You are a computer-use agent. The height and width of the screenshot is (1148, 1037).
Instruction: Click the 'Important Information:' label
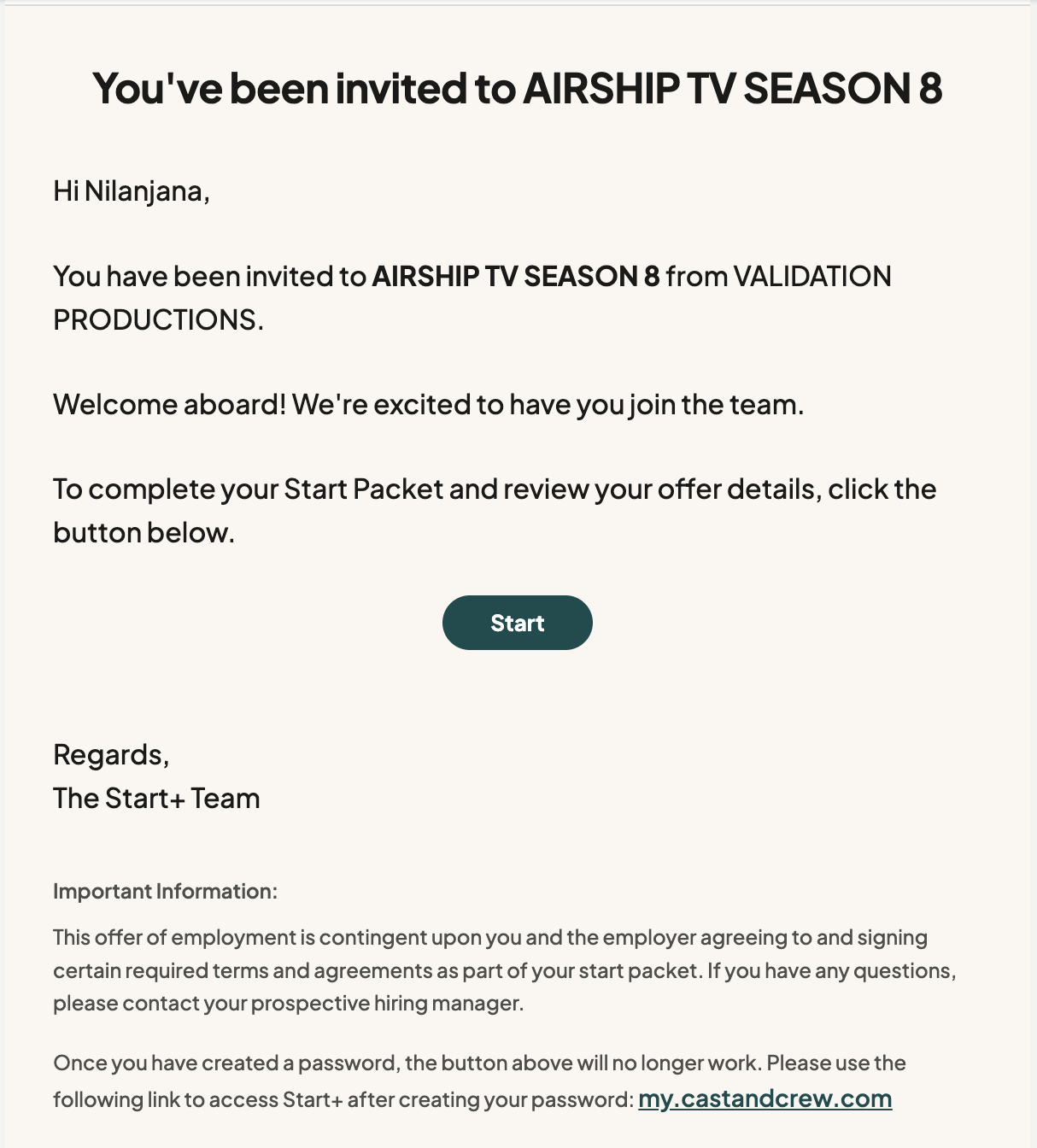[x=165, y=892]
